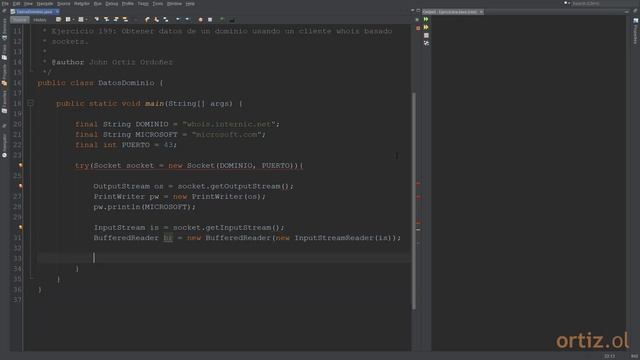
Task: Re-run with different parameters (yellow arrows)
Action: point(426,27)
